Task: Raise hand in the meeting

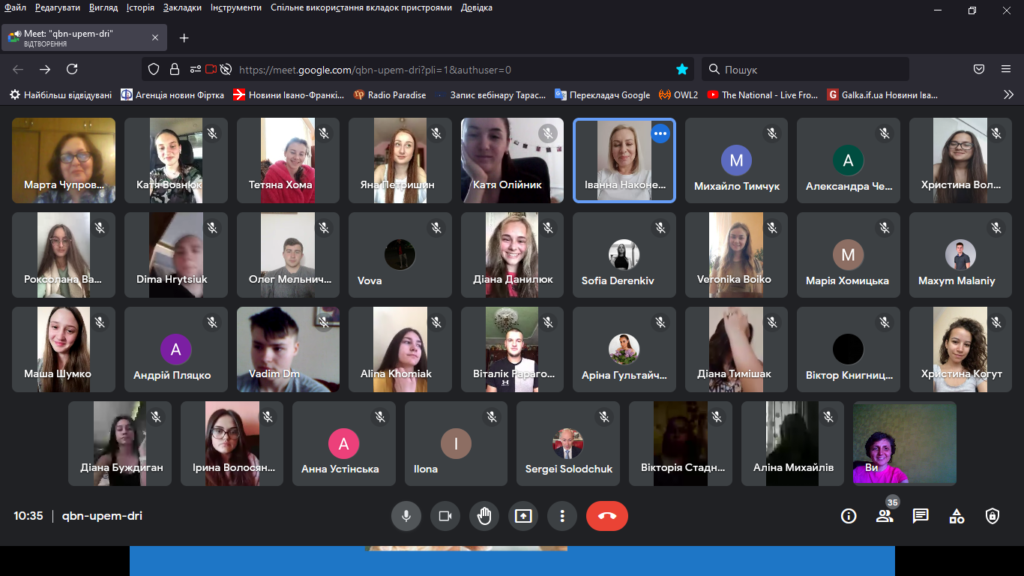Action: (484, 516)
